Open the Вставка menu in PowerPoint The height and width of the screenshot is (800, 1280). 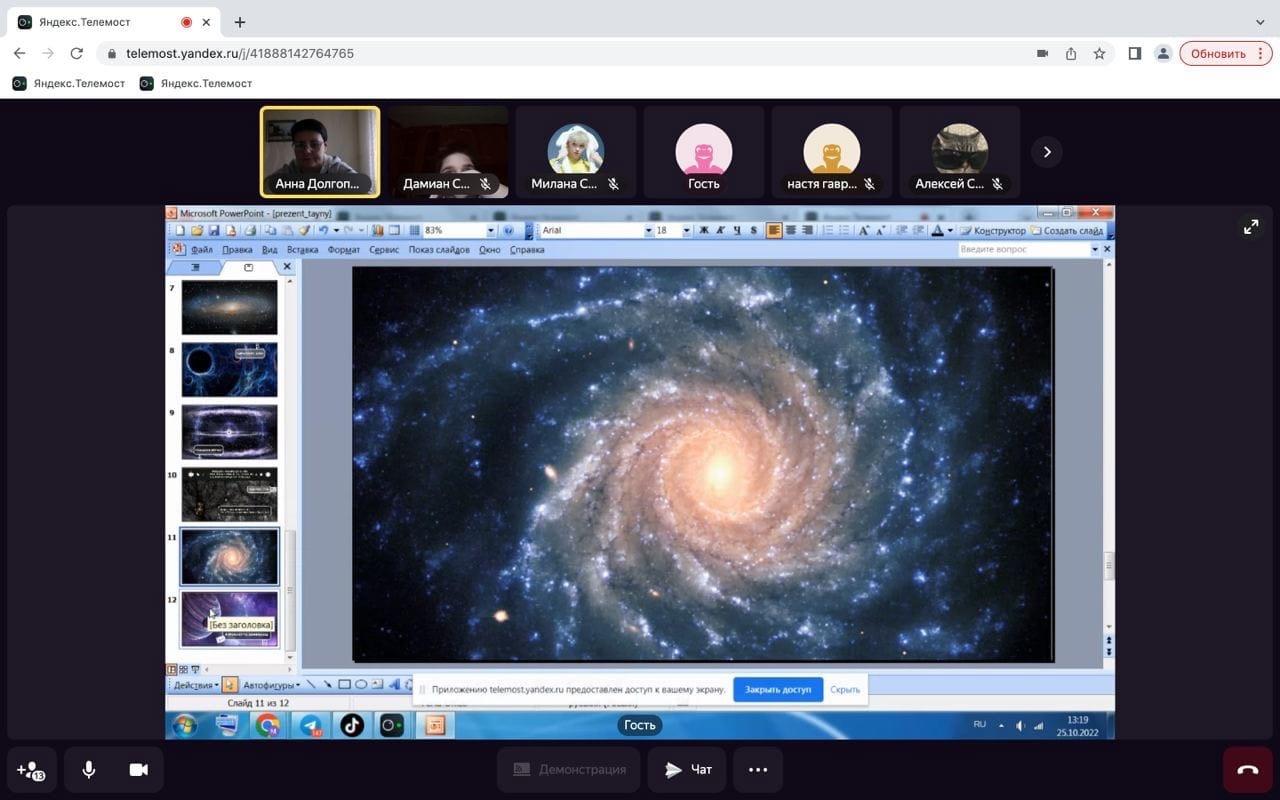pyautogui.click(x=302, y=250)
